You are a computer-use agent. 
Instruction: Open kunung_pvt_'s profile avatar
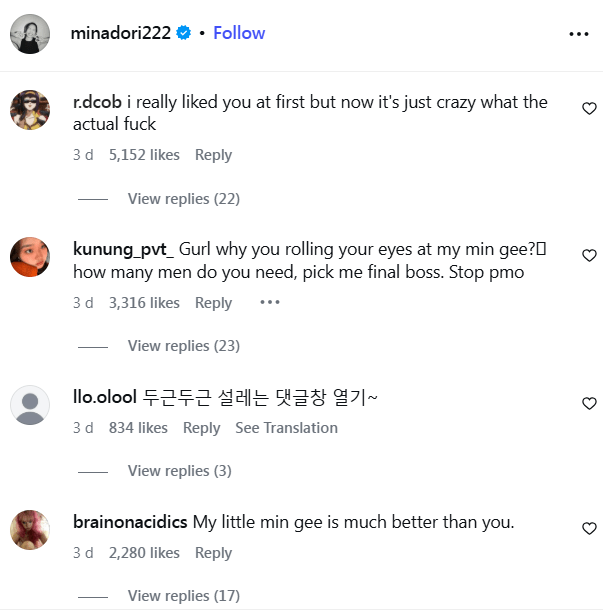(x=30, y=257)
